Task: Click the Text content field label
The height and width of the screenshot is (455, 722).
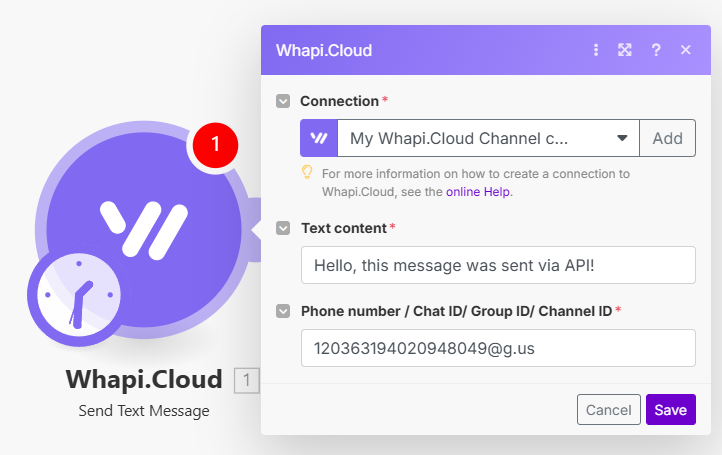Action: click(x=344, y=228)
